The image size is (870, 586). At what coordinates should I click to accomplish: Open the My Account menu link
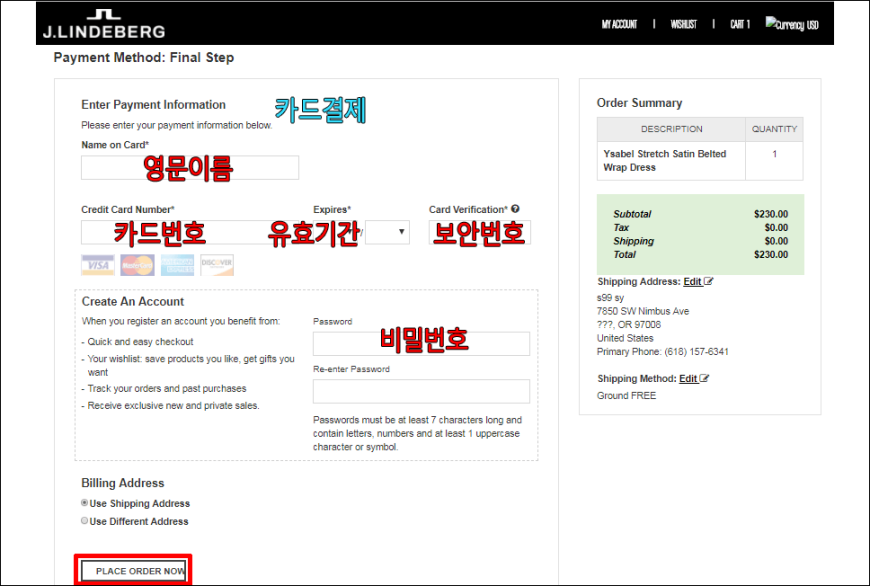619,24
